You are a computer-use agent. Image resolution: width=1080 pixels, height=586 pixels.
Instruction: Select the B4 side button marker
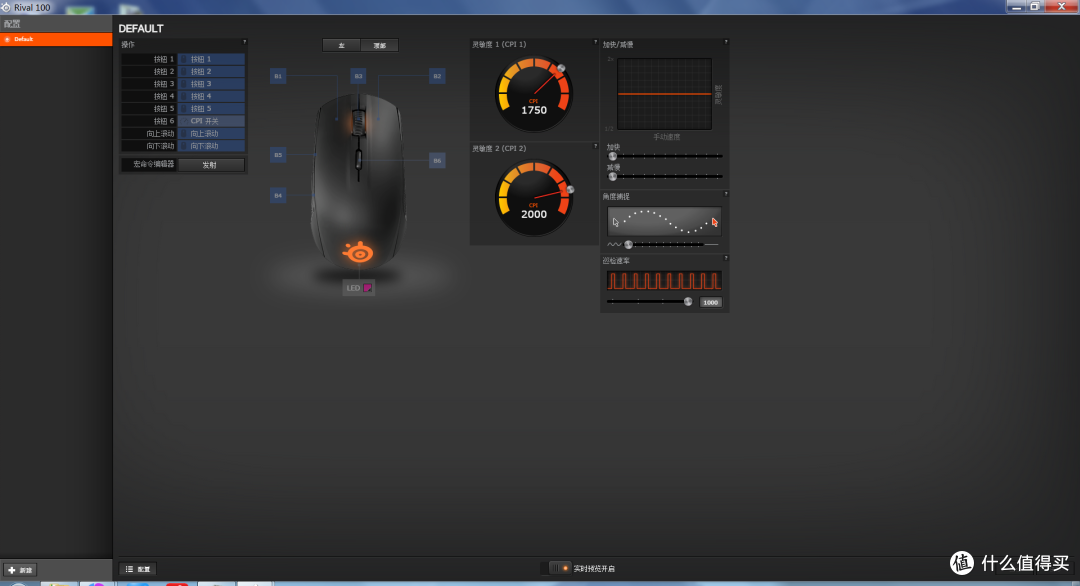click(278, 196)
